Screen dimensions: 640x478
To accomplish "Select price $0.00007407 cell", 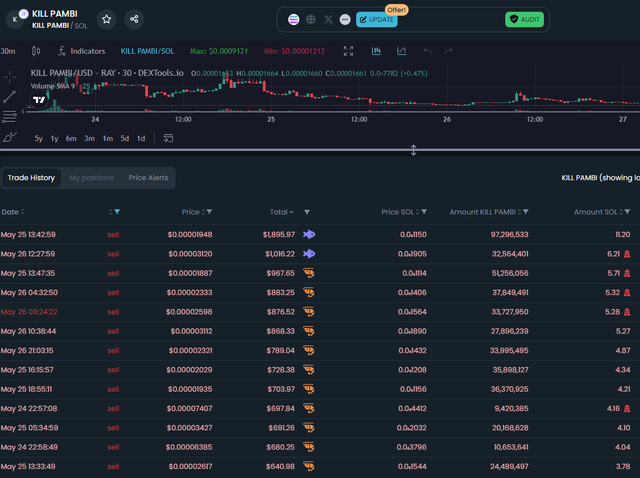I will (x=189, y=409).
